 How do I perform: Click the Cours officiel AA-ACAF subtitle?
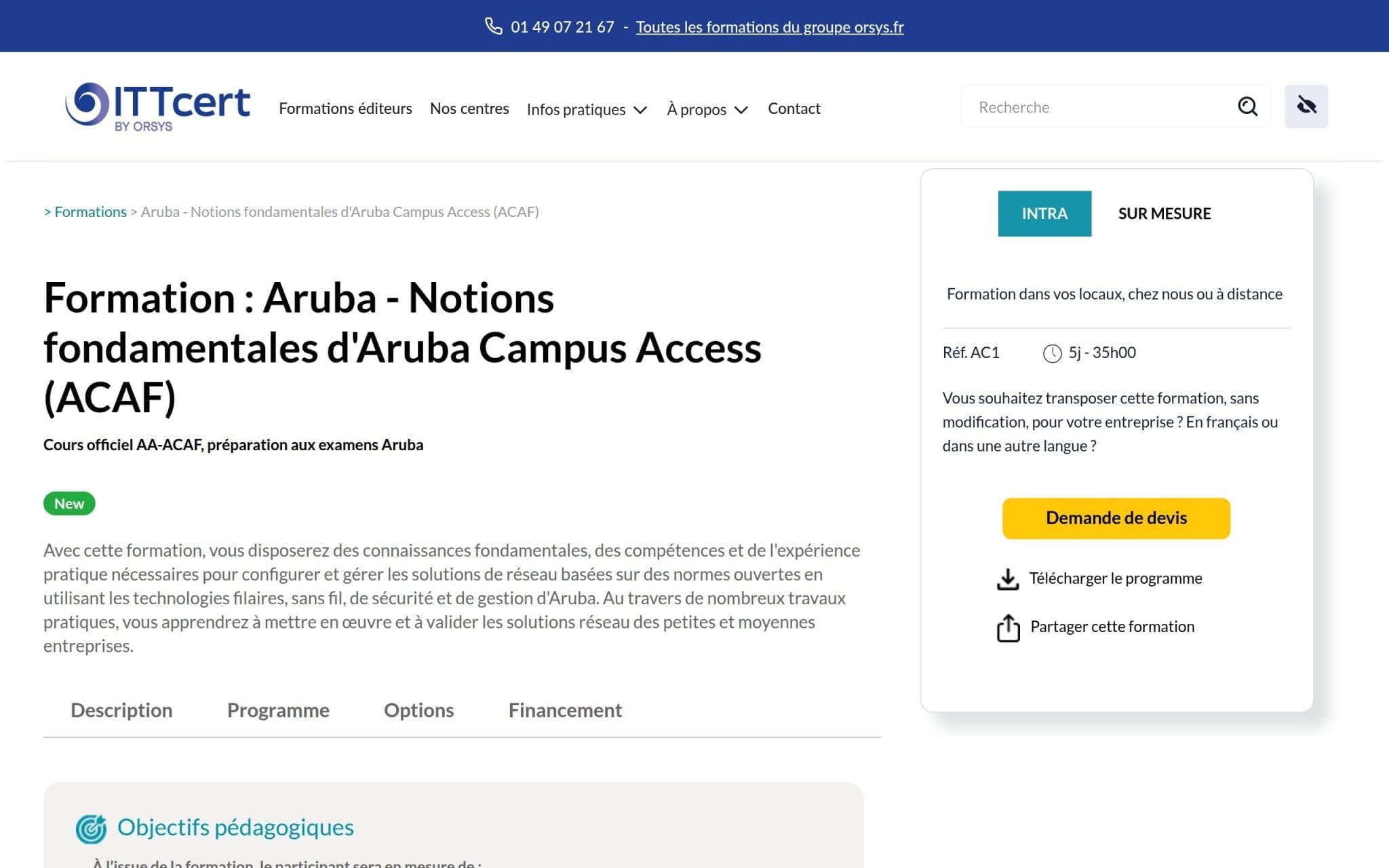[x=233, y=445]
